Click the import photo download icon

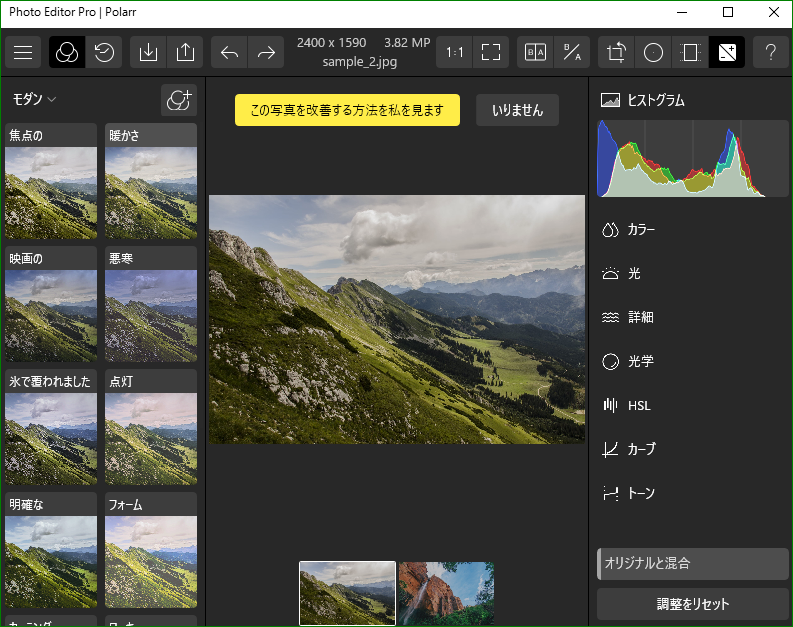148,52
